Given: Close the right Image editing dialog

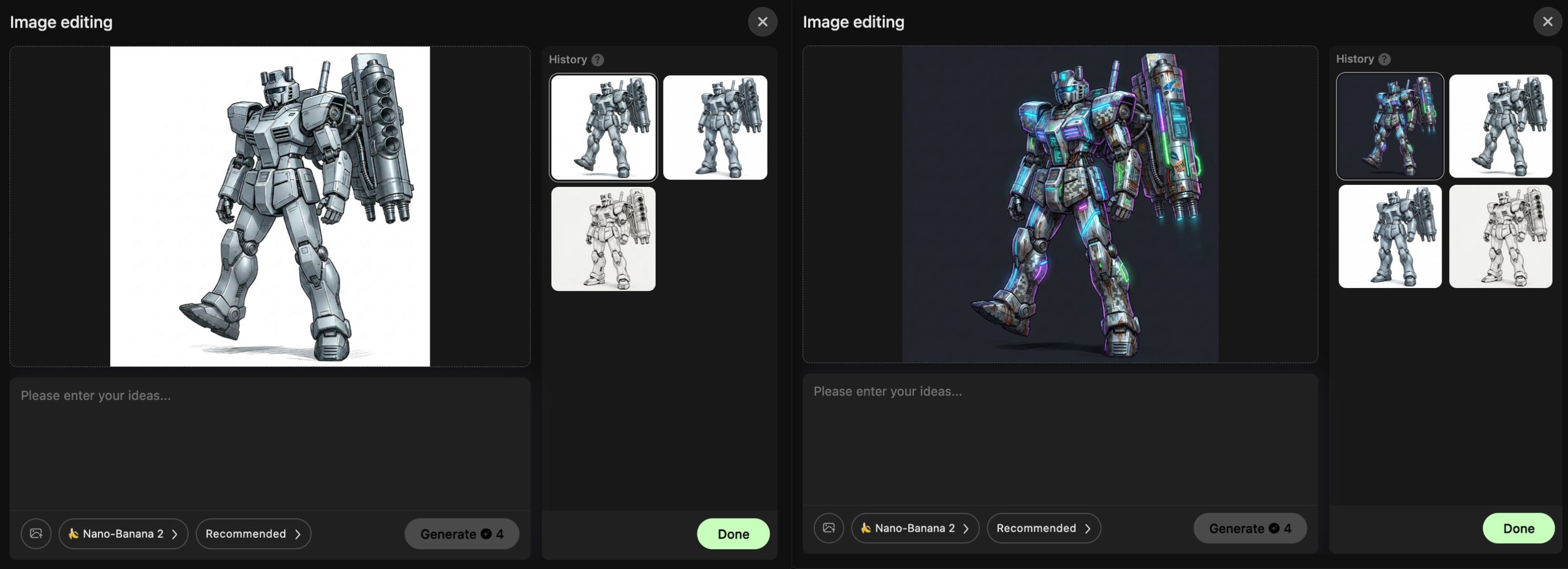Looking at the screenshot, I should (x=1547, y=22).
